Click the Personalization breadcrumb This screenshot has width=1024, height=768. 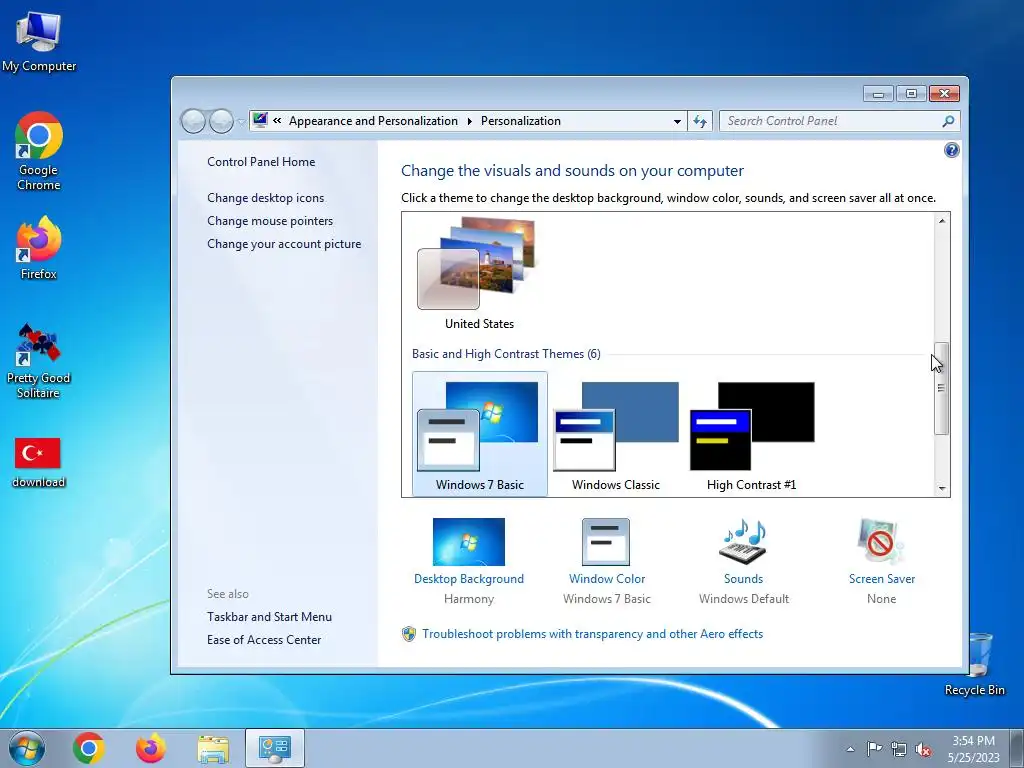click(520, 121)
